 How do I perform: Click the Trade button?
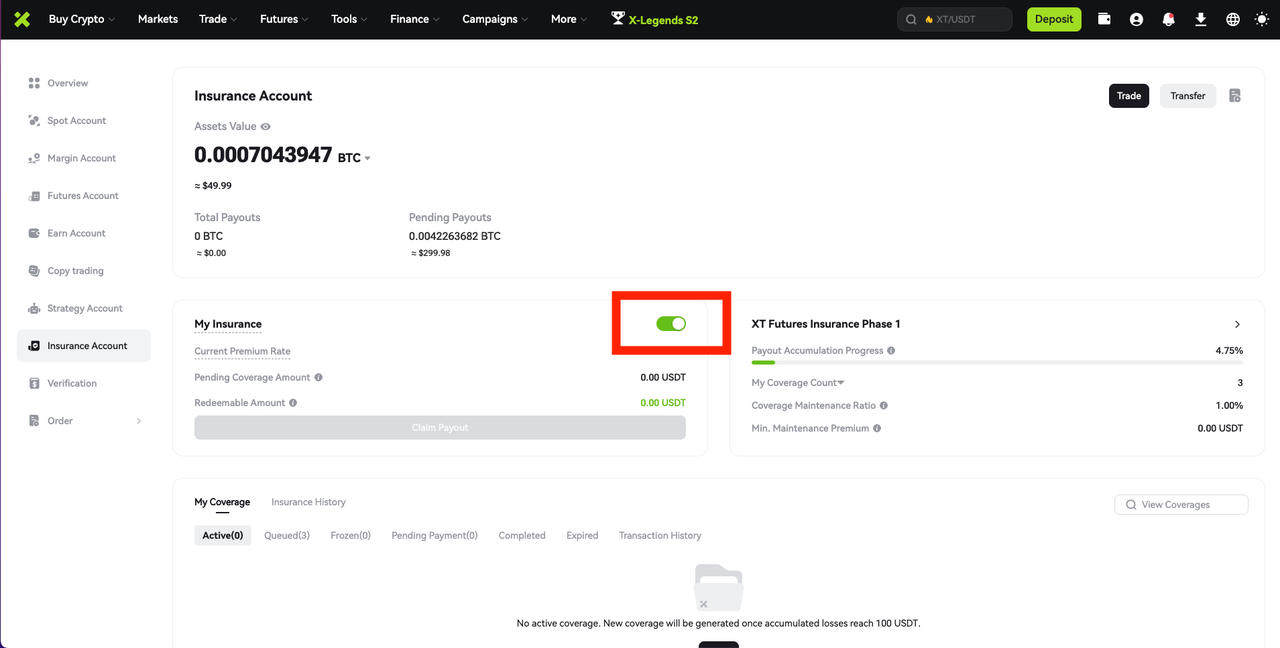tap(1129, 96)
